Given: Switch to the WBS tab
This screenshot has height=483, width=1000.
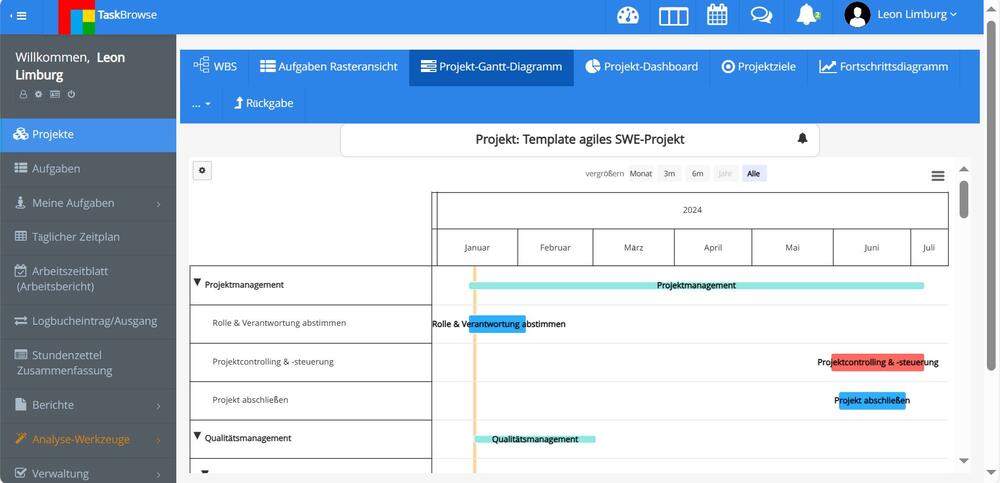Looking at the screenshot, I should coord(215,66).
